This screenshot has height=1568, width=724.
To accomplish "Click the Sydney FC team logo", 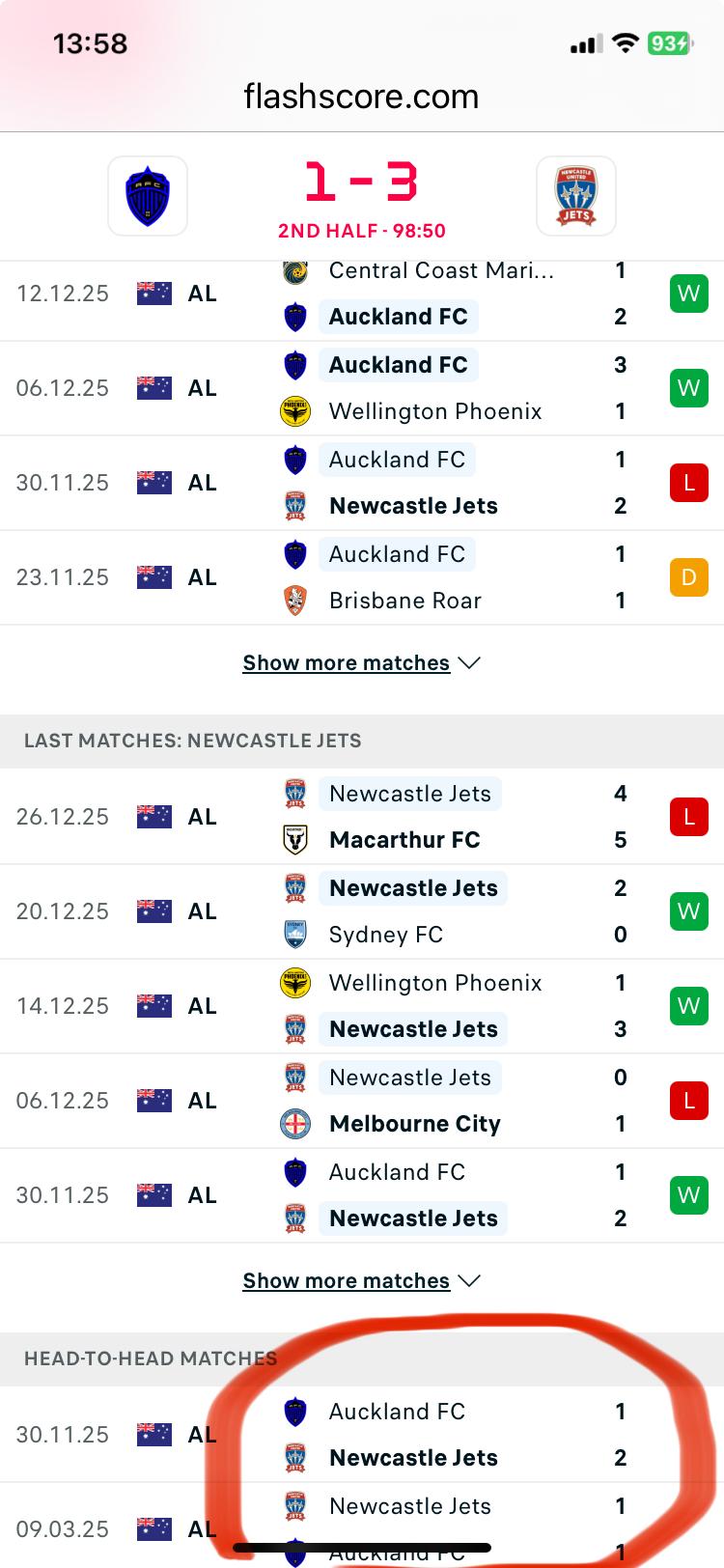I will (x=295, y=935).
